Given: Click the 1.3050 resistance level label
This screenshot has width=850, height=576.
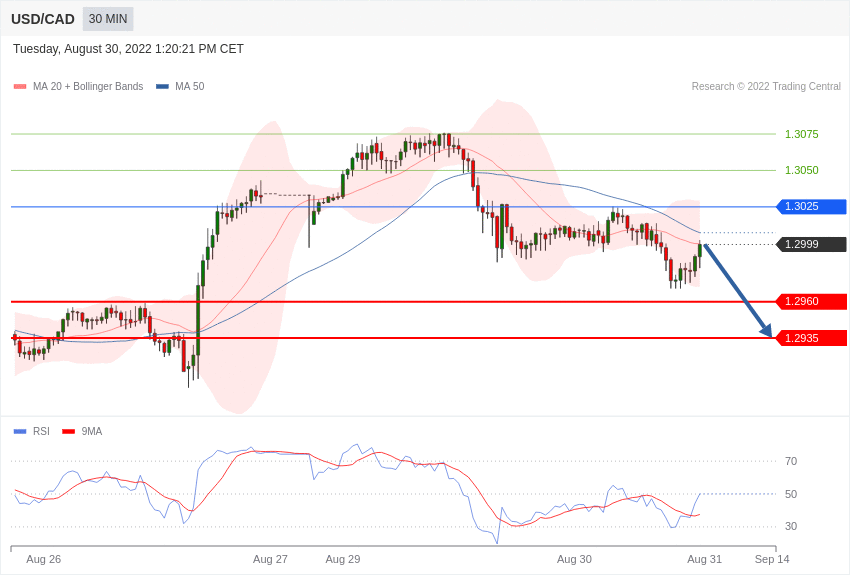Looking at the screenshot, I should coord(802,170).
